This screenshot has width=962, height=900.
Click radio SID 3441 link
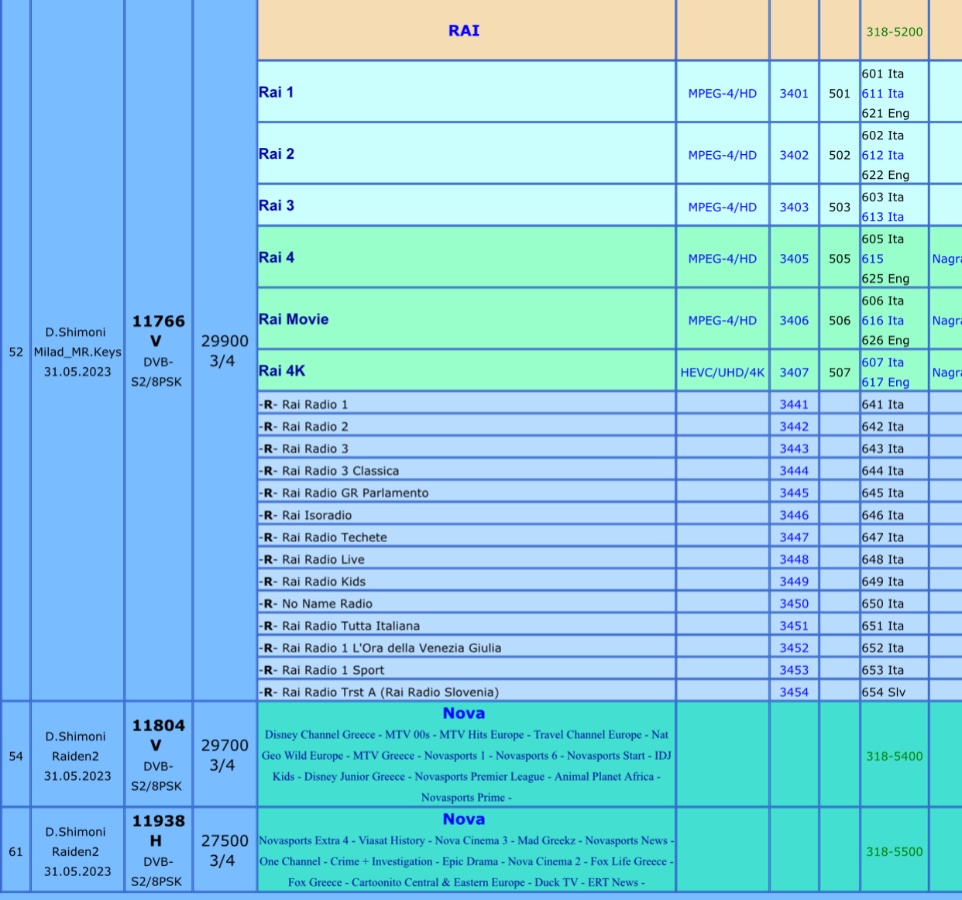[794, 404]
